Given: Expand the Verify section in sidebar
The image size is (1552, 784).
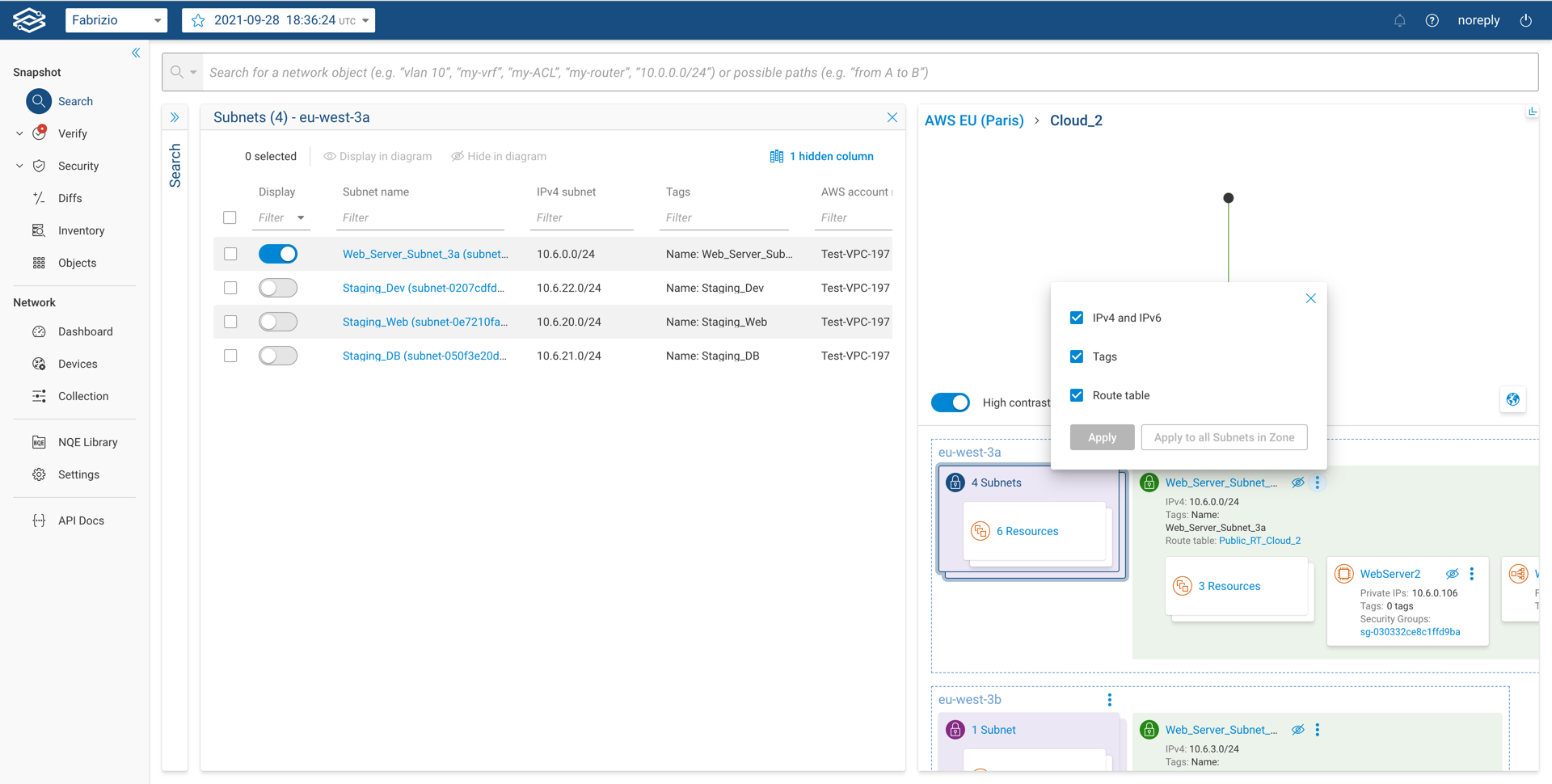Looking at the screenshot, I should click(x=19, y=134).
